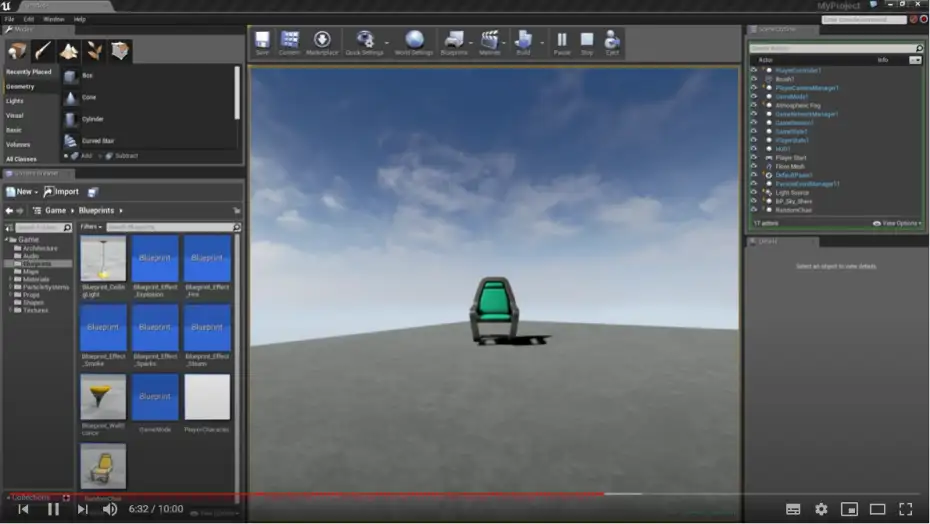
Task: Click the Box geometry brush icon
Action: [71, 76]
